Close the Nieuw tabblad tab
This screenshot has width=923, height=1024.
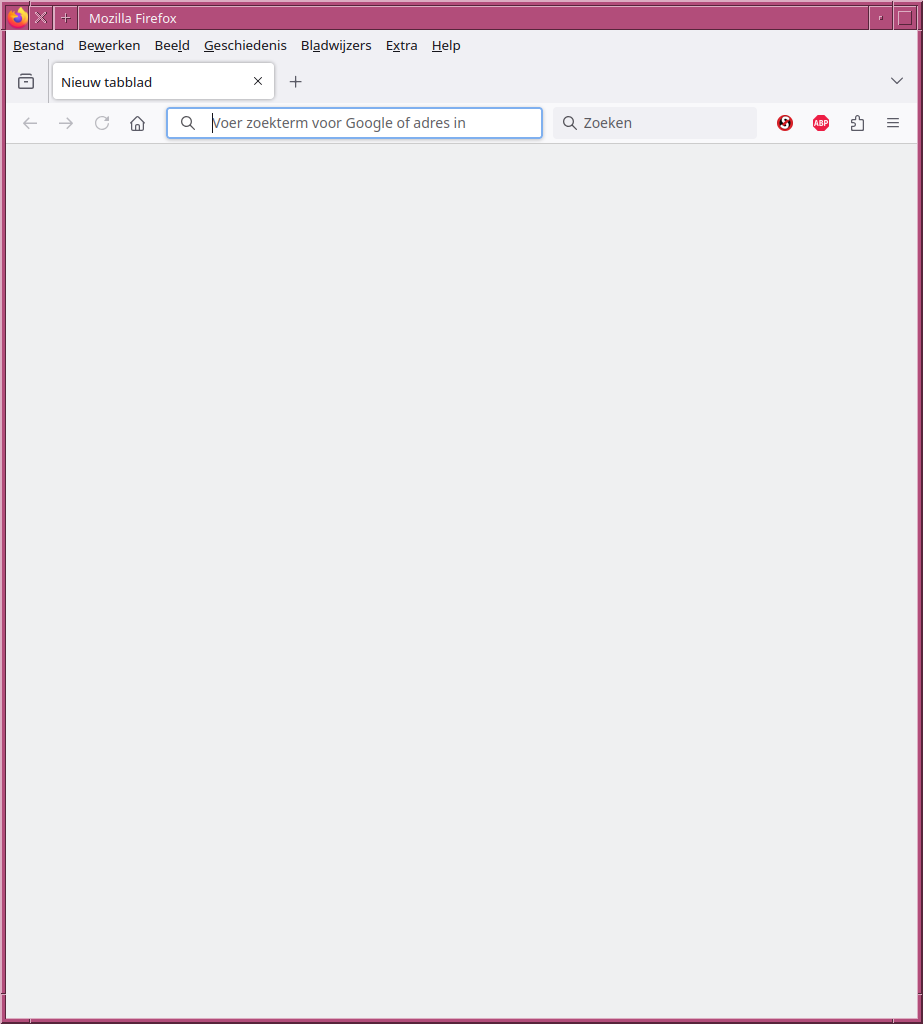point(258,82)
